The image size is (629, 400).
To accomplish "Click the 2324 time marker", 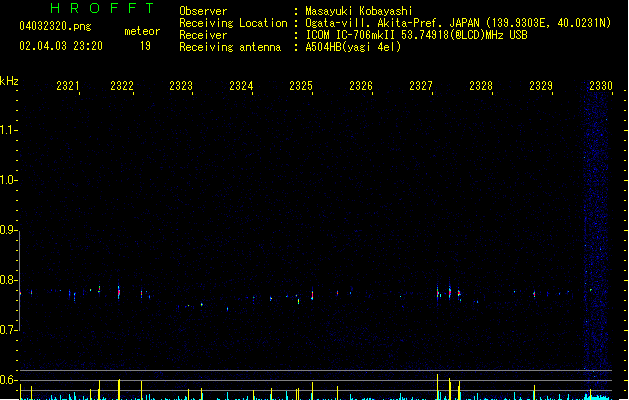I will [241, 86].
